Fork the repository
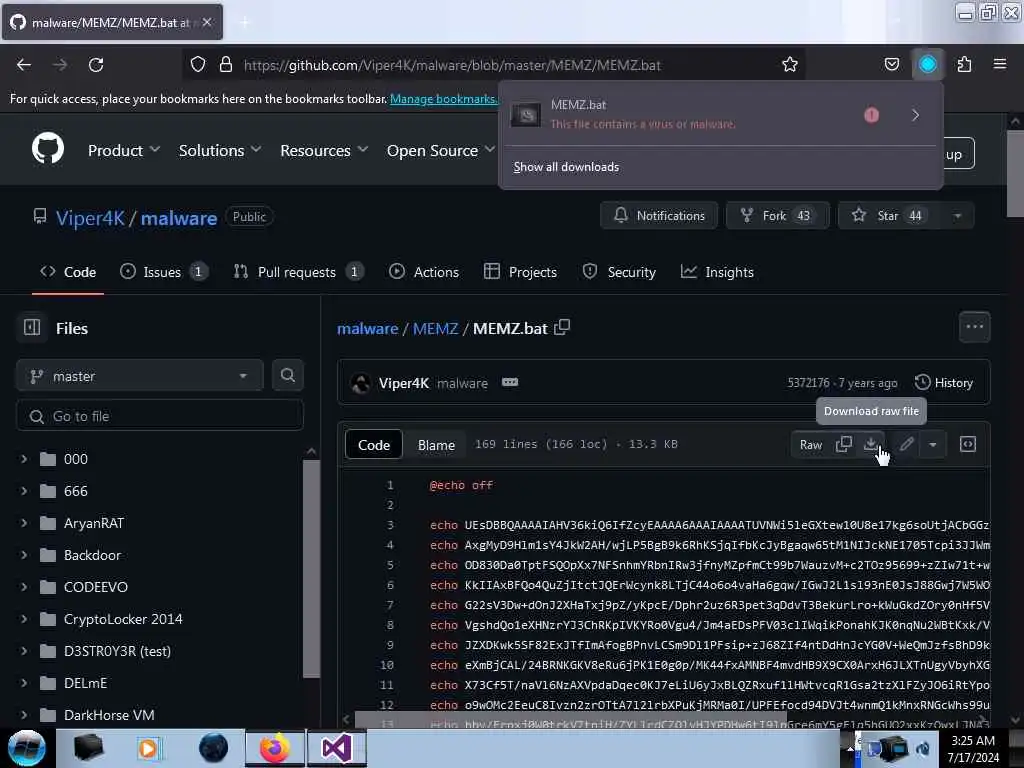1024x768 pixels. click(x=777, y=216)
